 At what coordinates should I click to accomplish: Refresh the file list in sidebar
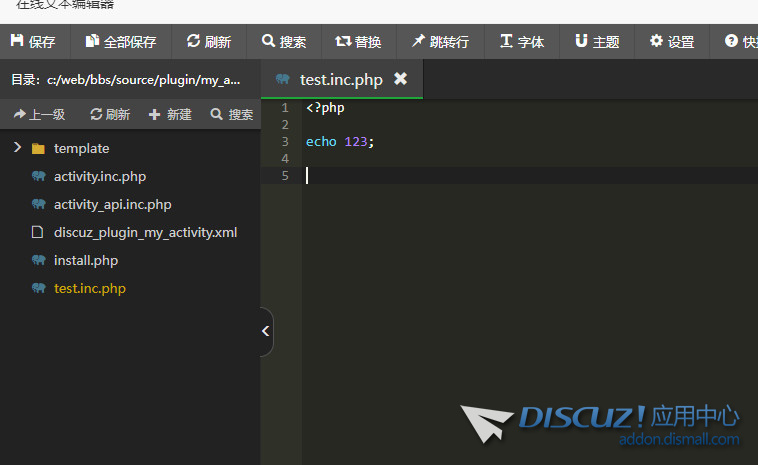(x=110, y=115)
